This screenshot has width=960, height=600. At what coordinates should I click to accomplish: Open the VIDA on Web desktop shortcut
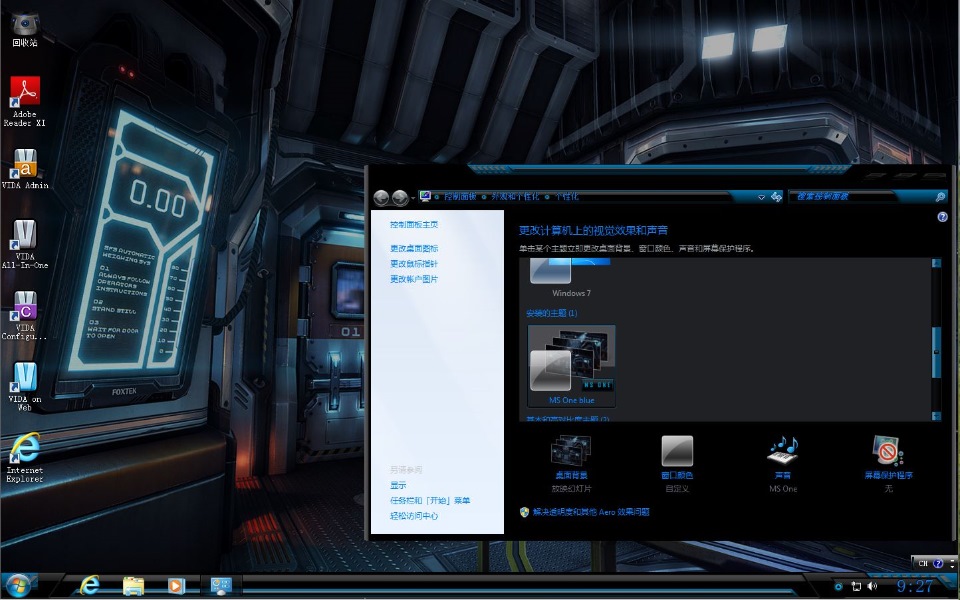(24, 387)
